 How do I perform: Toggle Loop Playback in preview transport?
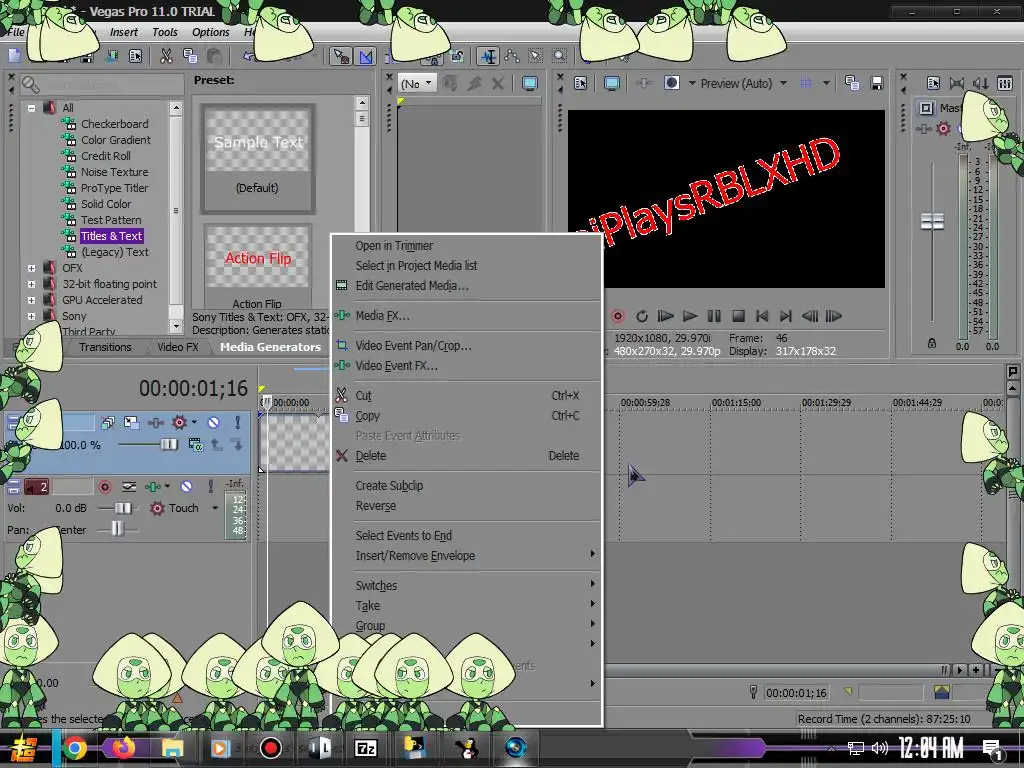pos(641,316)
